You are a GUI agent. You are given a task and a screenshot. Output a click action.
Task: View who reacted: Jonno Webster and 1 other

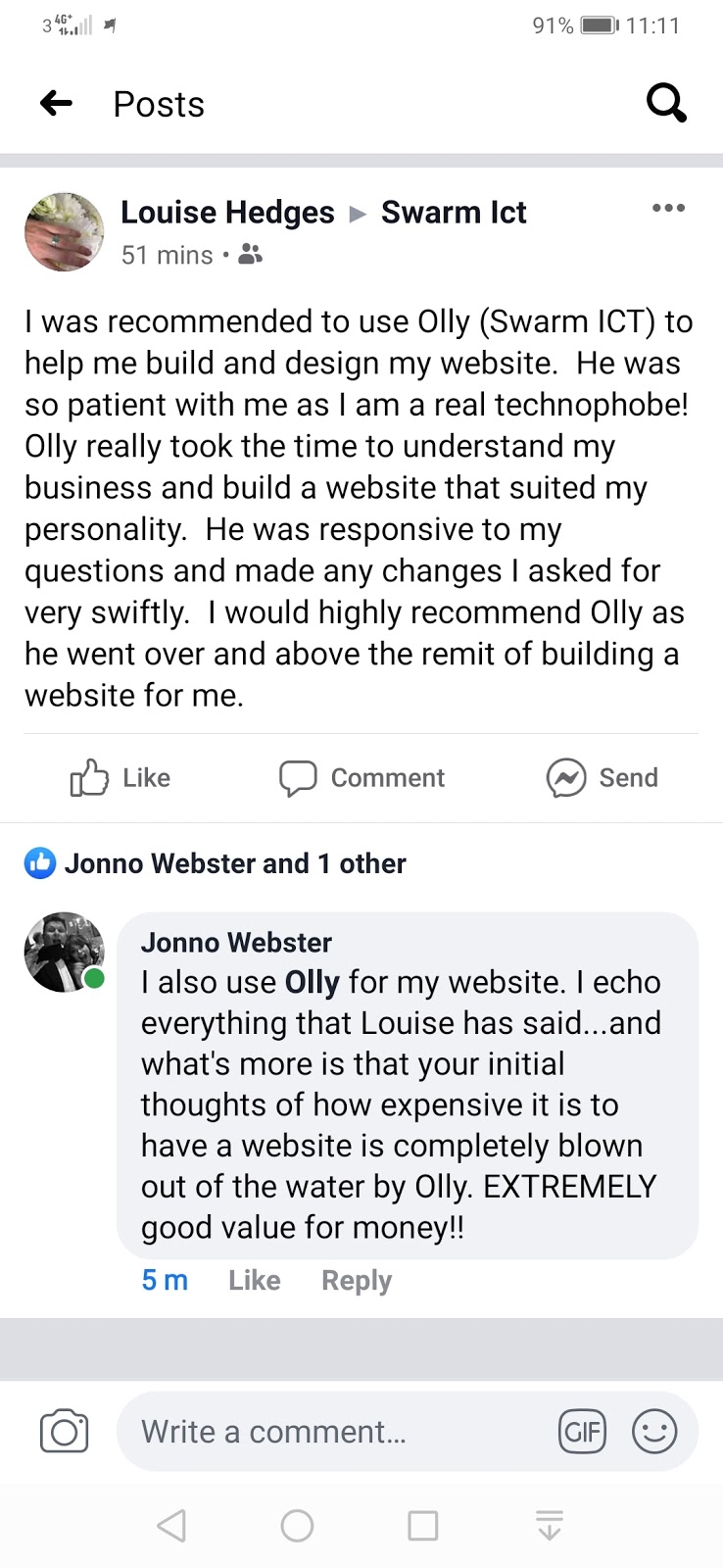234,863
